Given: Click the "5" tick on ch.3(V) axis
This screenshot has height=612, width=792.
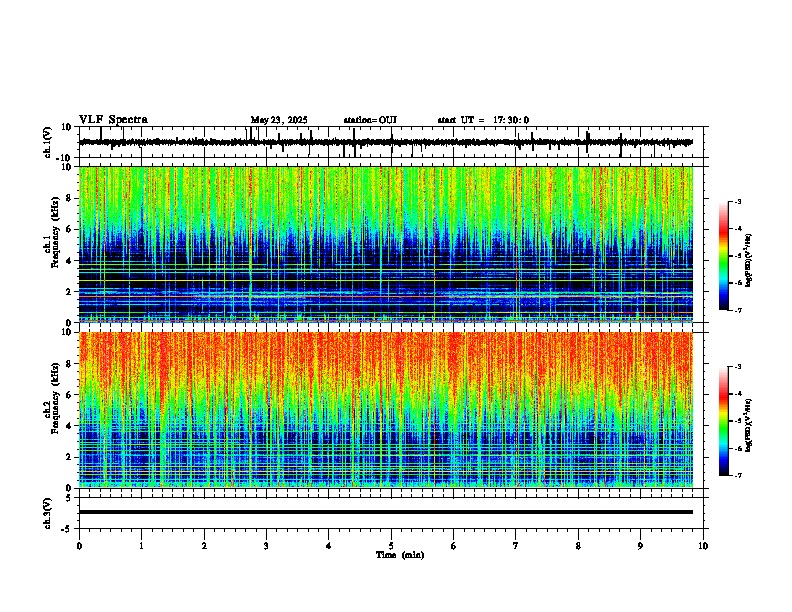Looking at the screenshot, I should tap(70, 498).
